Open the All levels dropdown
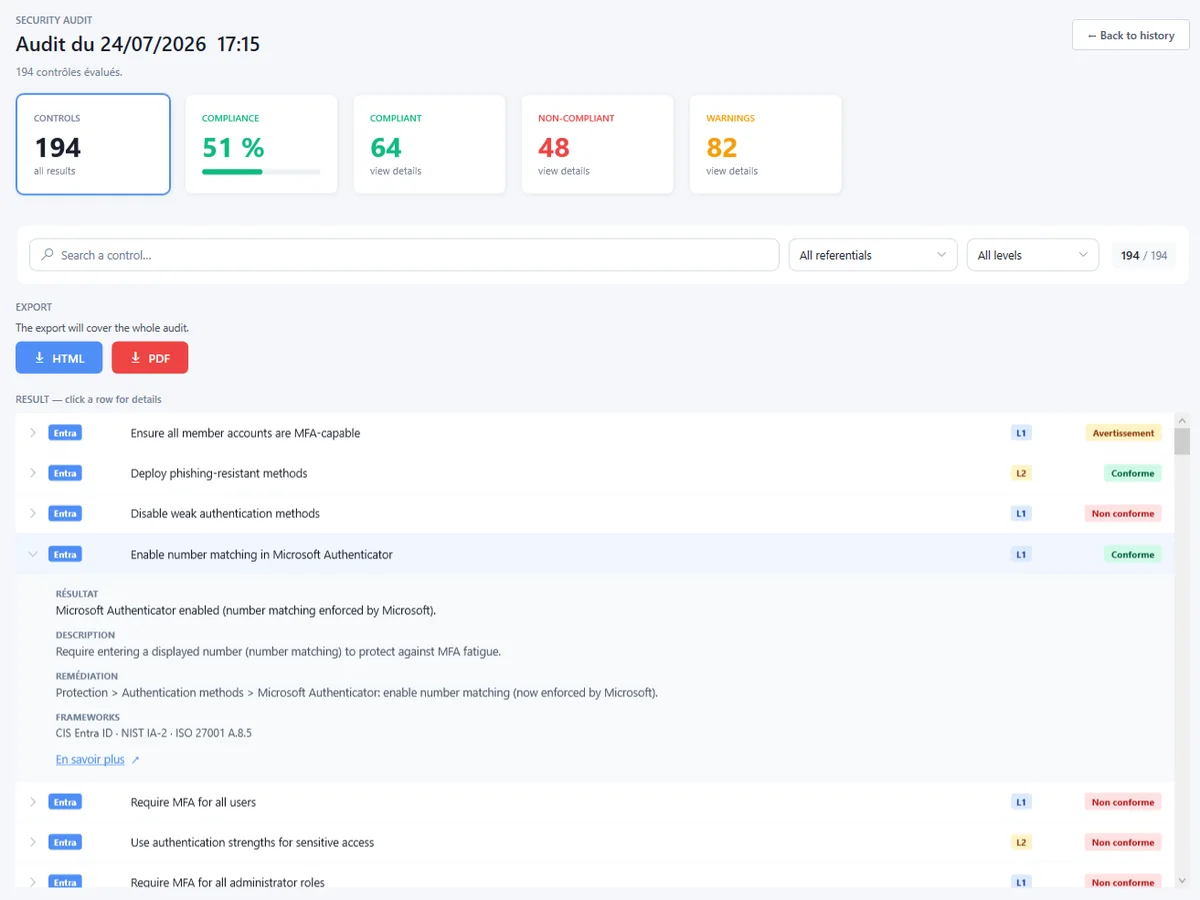1200x900 pixels. (x=1032, y=255)
